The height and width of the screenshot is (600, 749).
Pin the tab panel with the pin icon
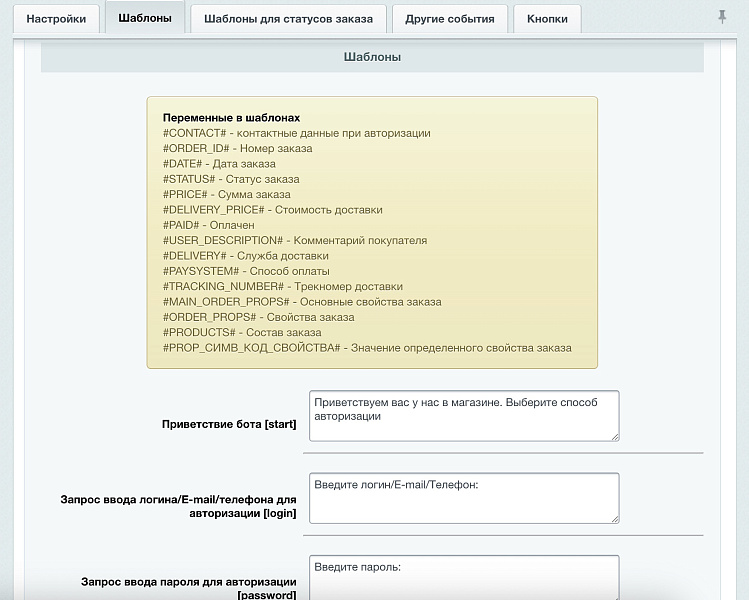pos(722,18)
